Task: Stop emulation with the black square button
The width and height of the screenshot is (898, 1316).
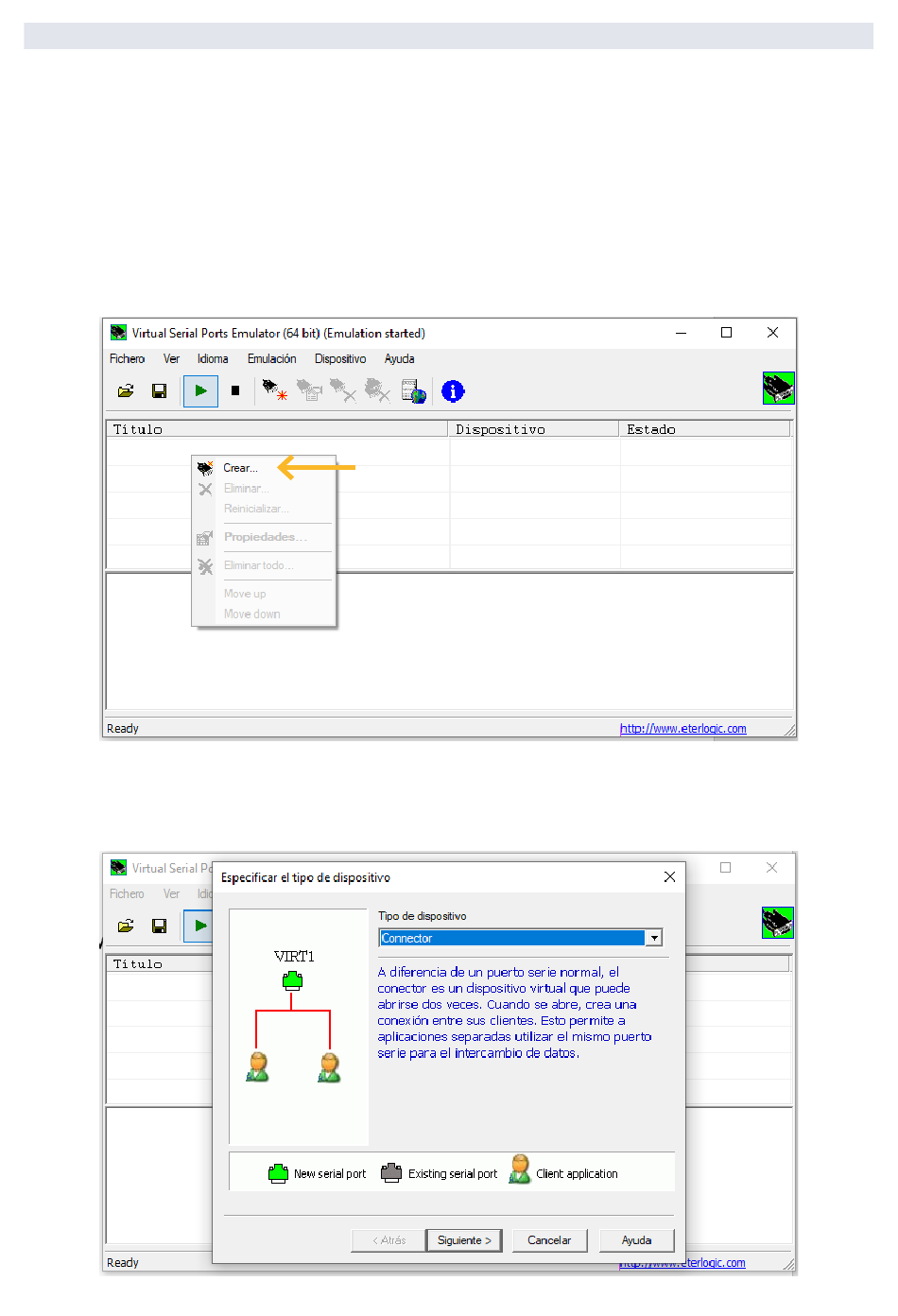Action: pyautogui.click(x=235, y=391)
